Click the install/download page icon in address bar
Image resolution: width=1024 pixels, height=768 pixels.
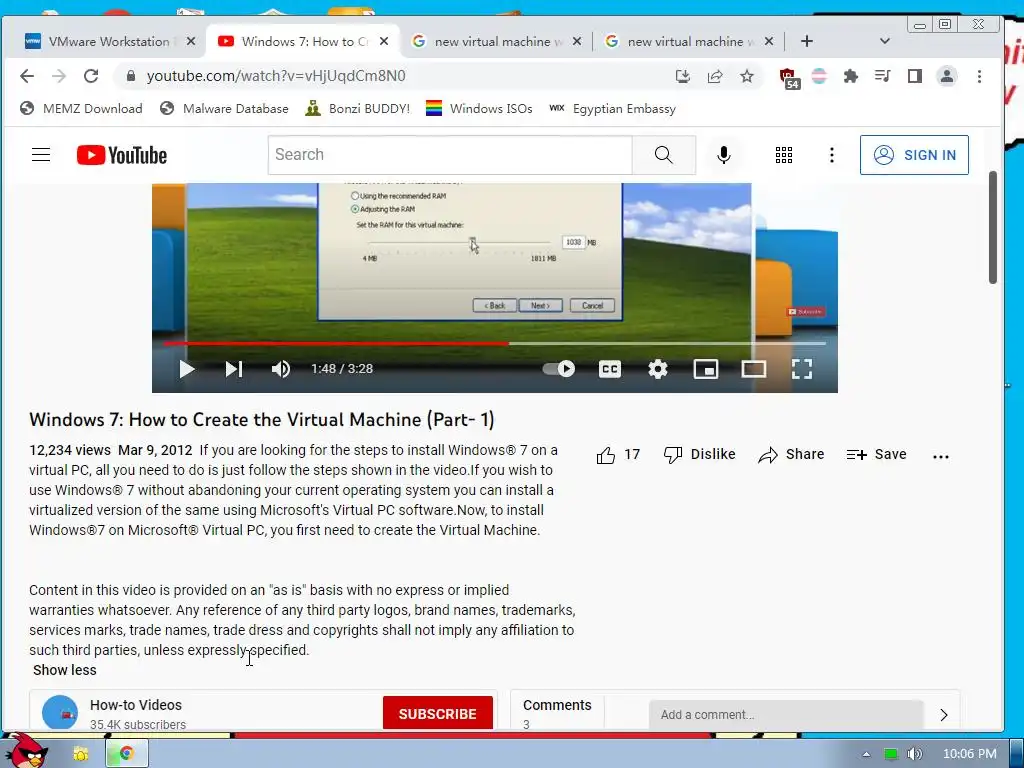pyautogui.click(x=682, y=76)
